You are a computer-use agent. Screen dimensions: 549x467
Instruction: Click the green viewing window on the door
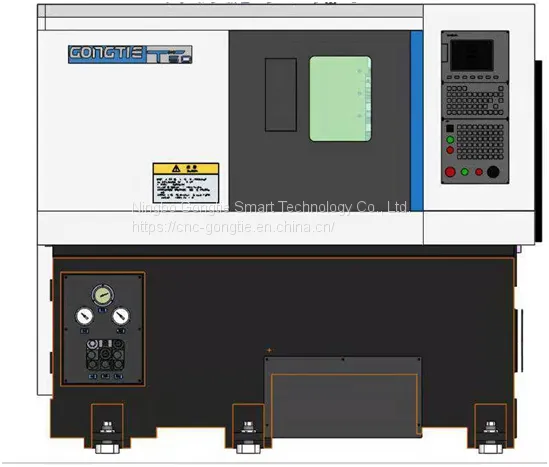[340, 99]
